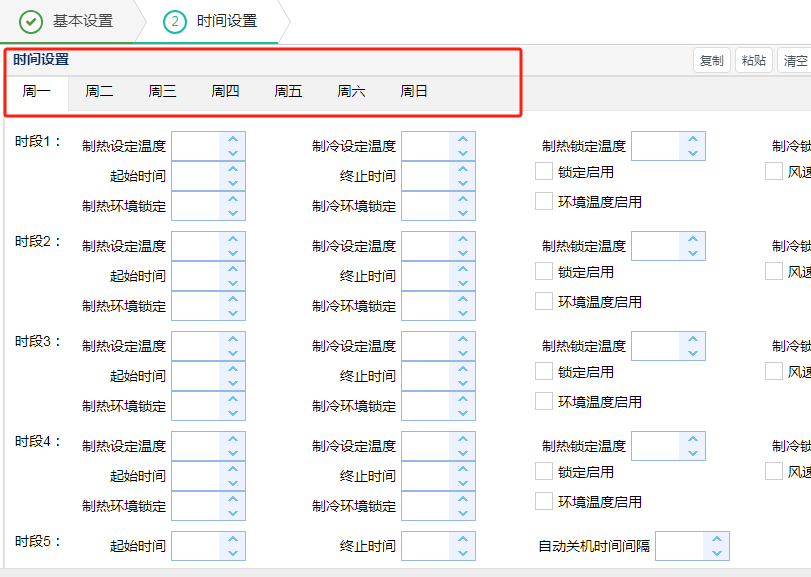Click the 清空 button

click(x=795, y=61)
